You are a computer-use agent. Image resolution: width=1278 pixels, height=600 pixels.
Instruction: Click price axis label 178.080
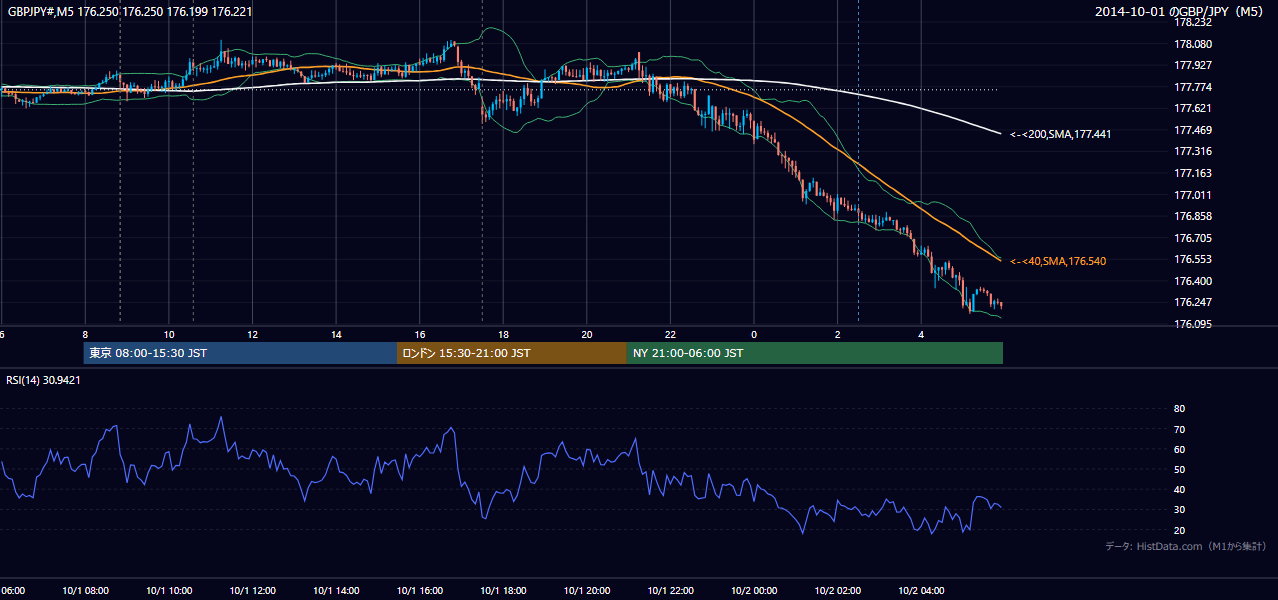tap(1193, 44)
